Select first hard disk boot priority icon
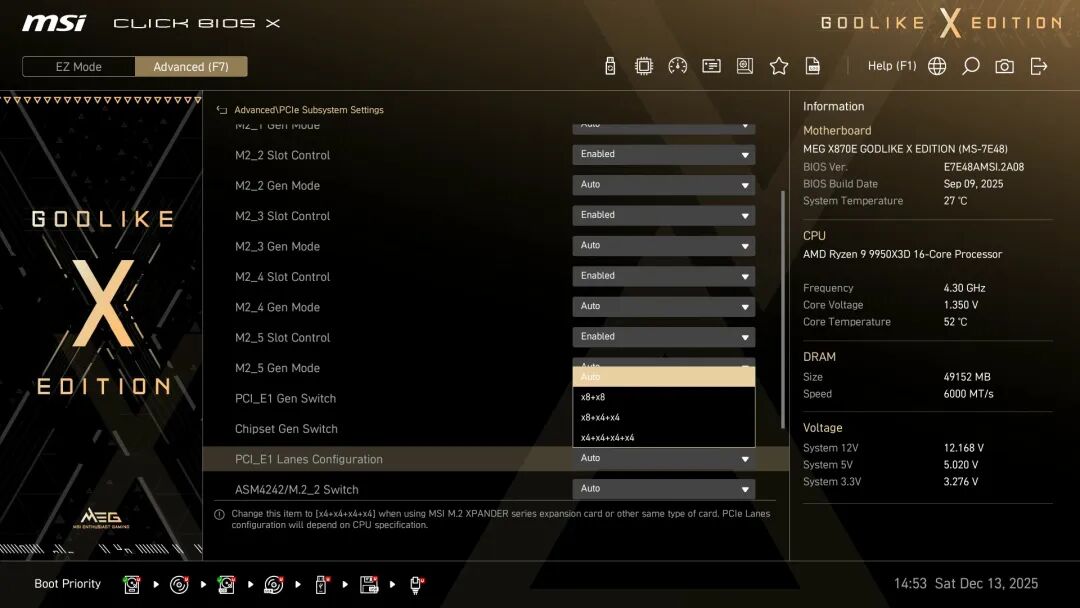Screen dimensions: 1080x608 132,585
